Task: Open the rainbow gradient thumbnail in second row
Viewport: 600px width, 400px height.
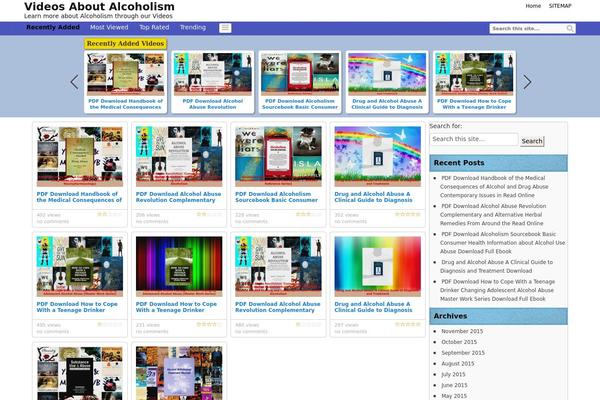Action: 378,266
